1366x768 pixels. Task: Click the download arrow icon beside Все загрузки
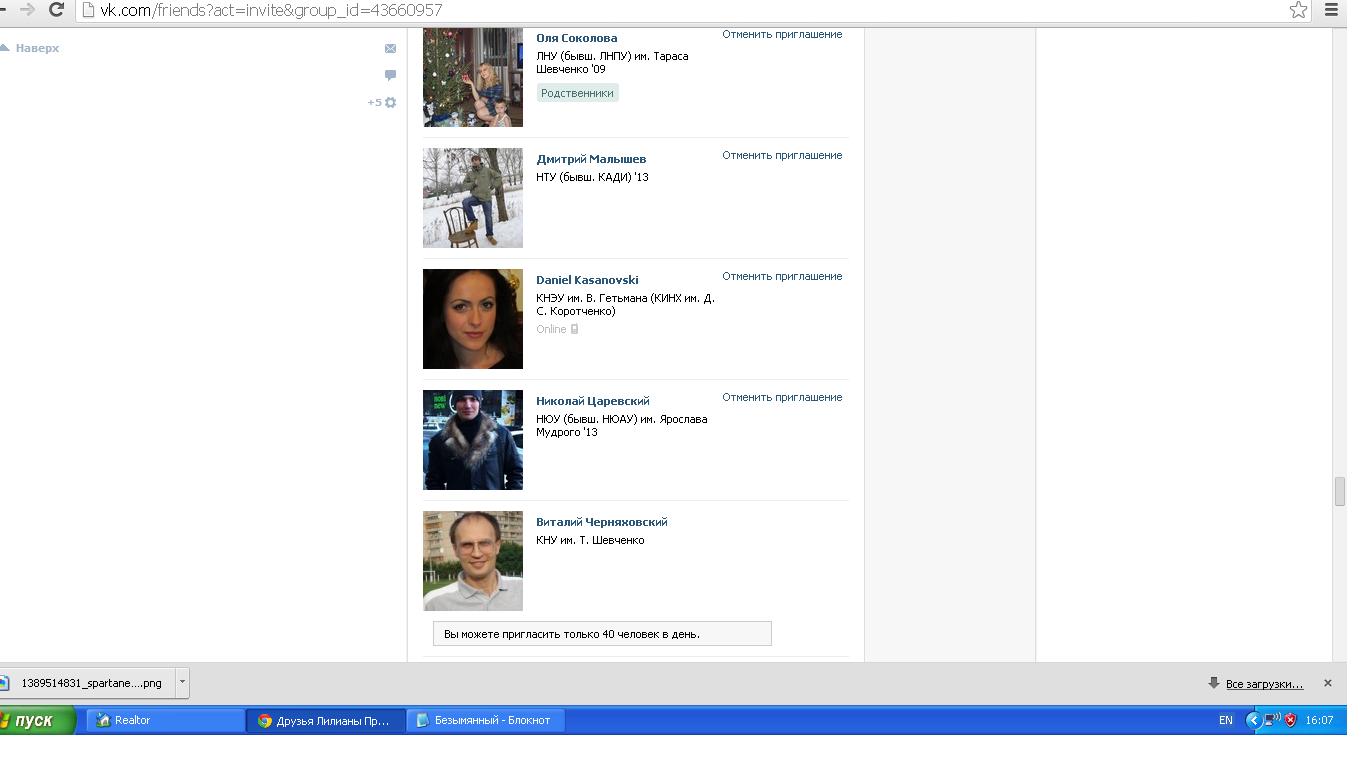[x=1214, y=683]
